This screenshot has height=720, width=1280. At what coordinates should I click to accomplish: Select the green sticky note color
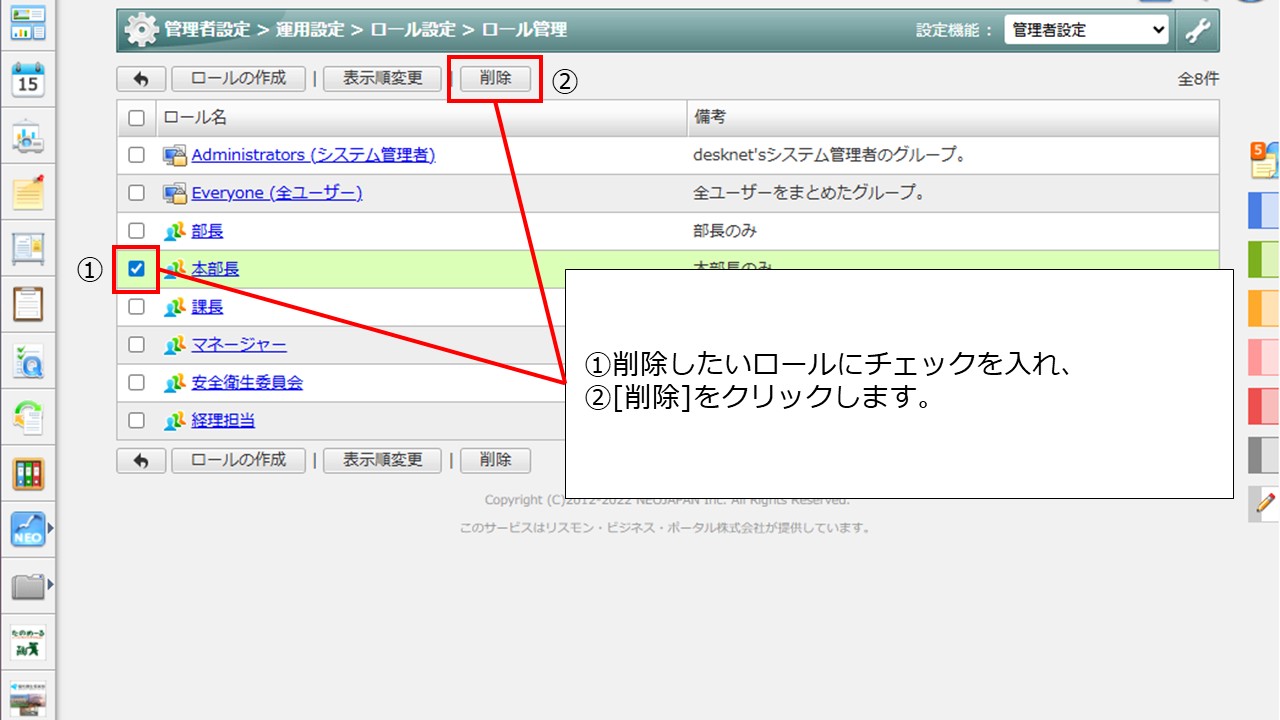[x=1264, y=259]
